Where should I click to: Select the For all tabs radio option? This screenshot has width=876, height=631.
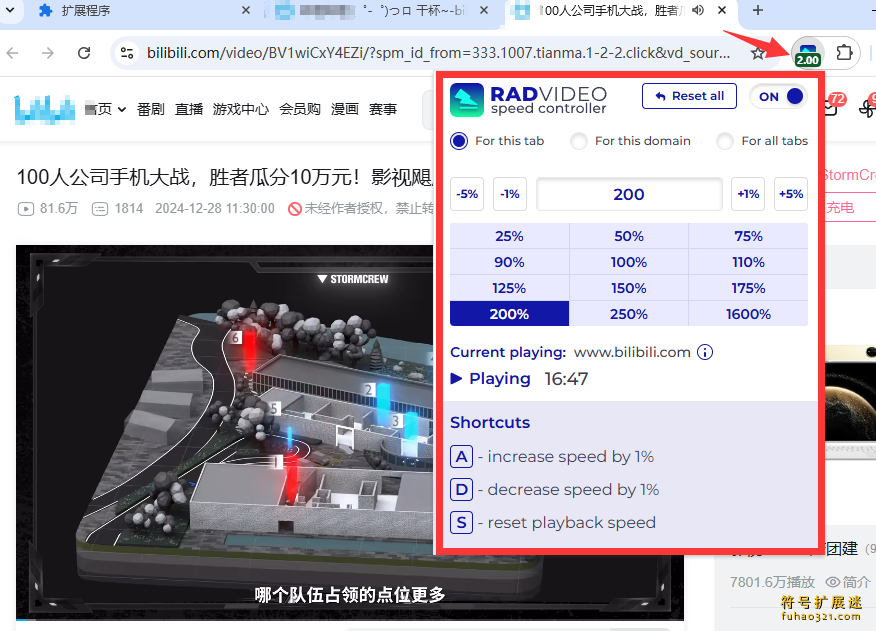pyautogui.click(x=725, y=141)
